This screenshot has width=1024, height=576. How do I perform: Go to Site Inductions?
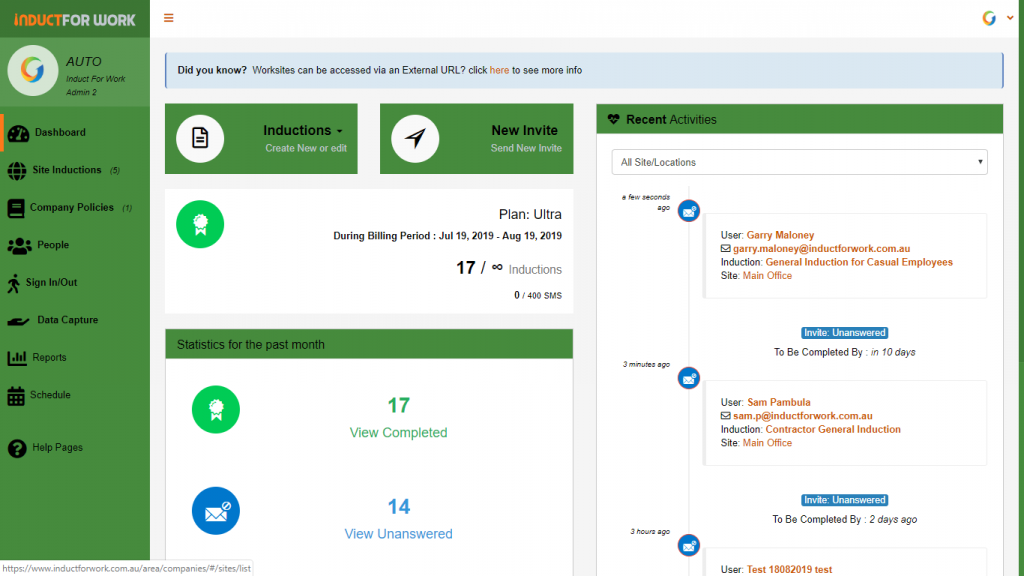click(67, 170)
